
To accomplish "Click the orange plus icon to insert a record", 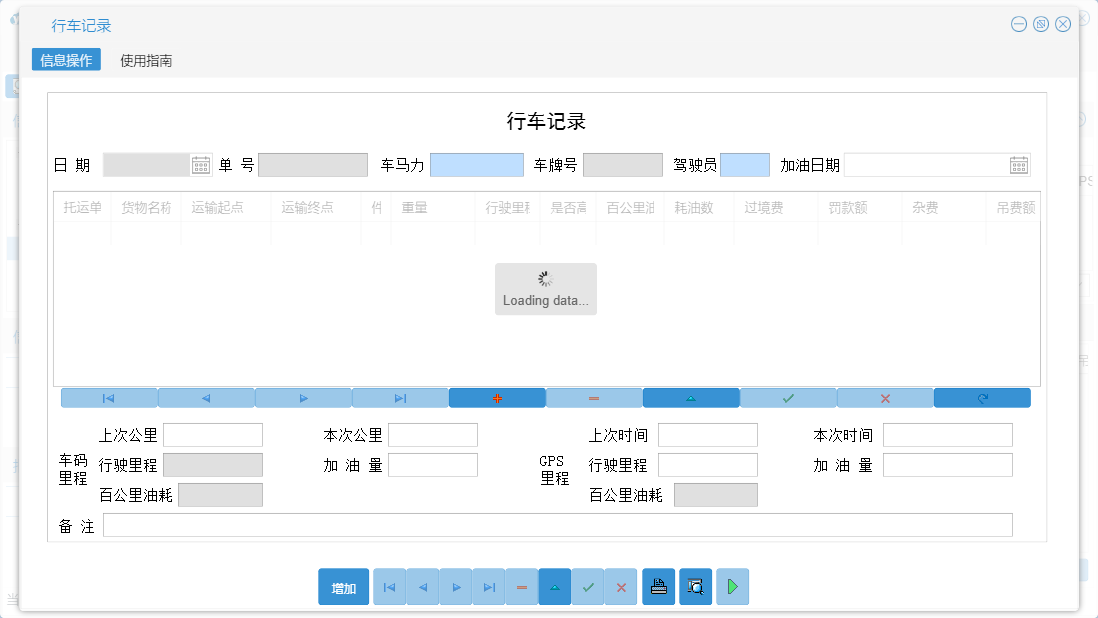I will [497, 397].
